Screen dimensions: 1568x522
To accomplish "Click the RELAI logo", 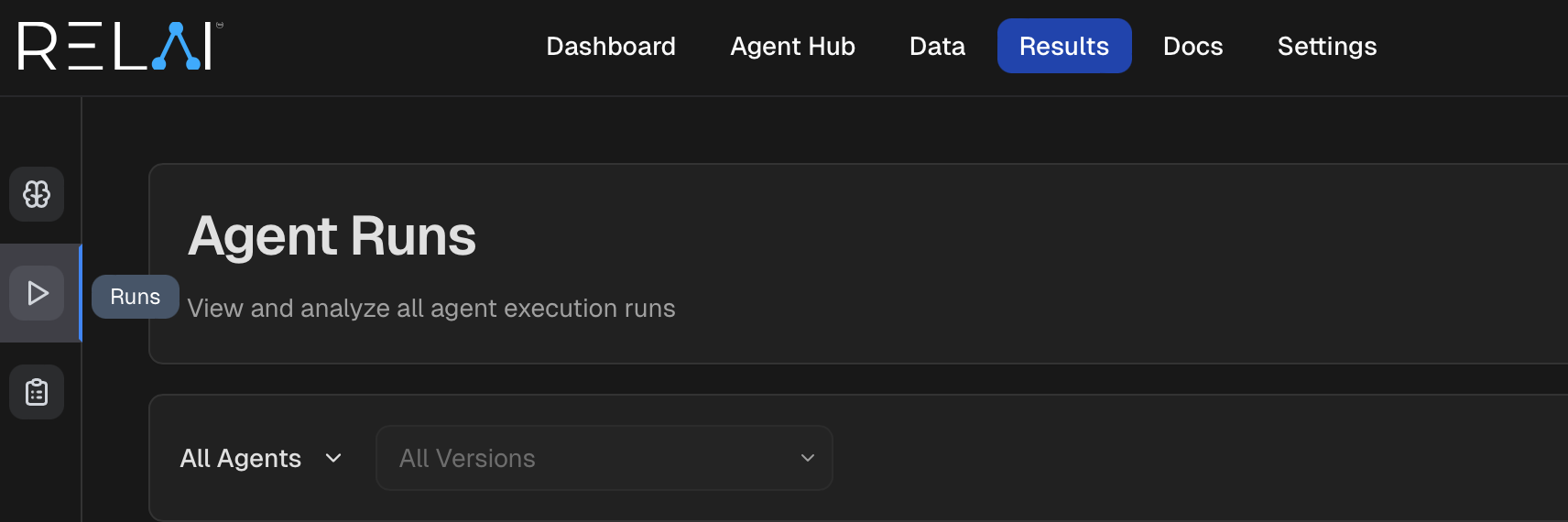I will [x=119, y=46].
